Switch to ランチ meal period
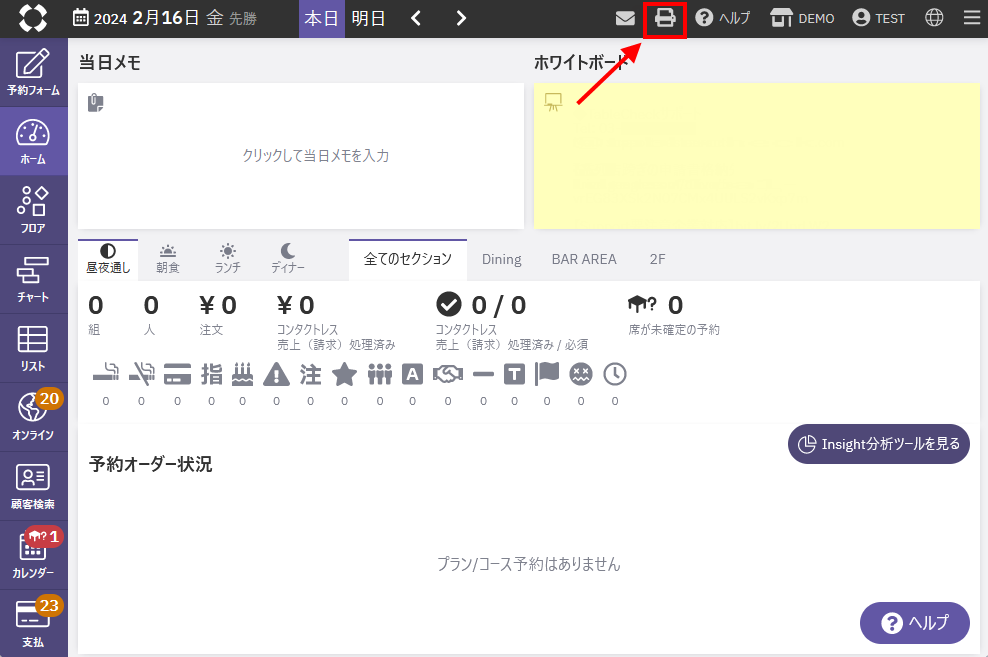The height and width of the screenshot is (657, 988). (x=228, y=258)
